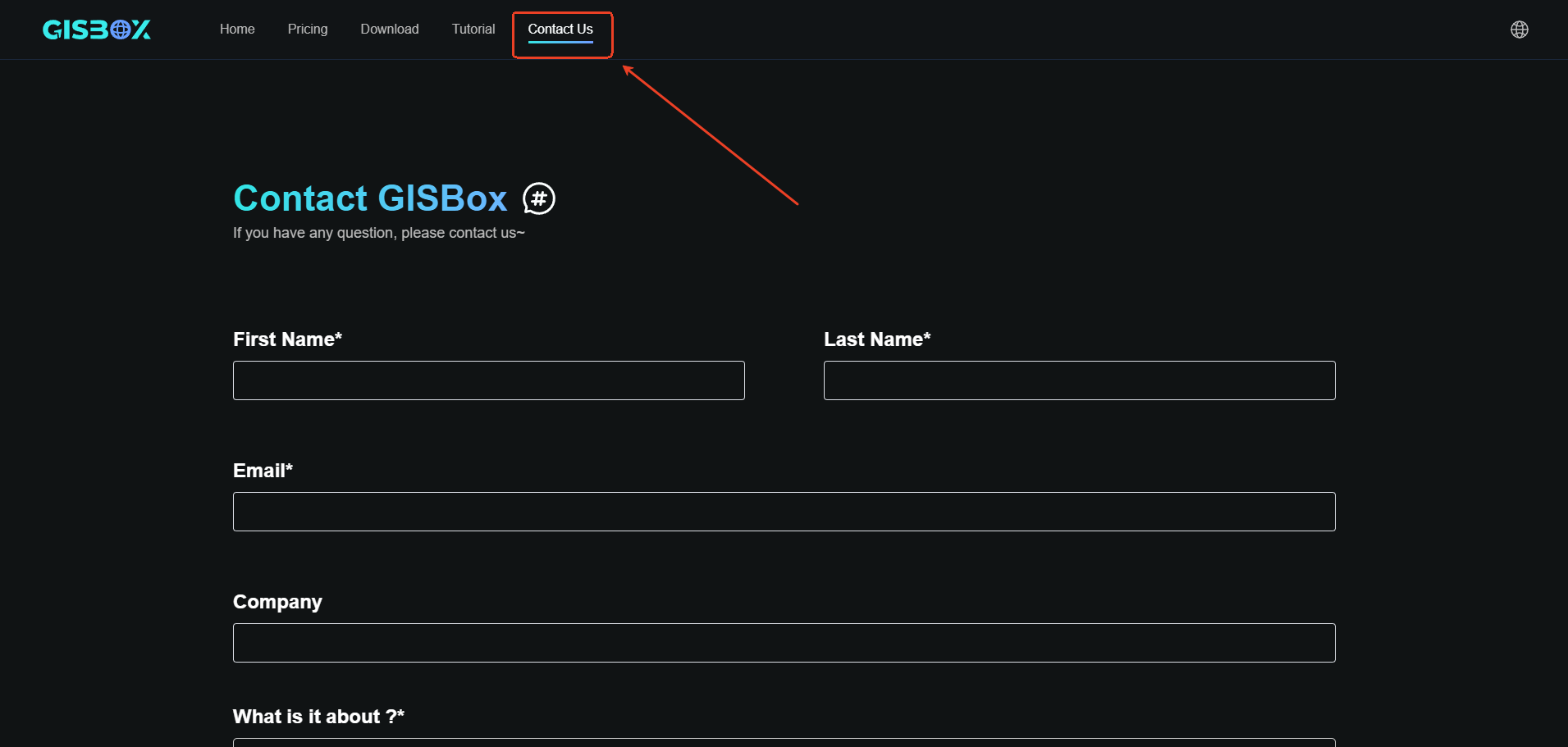Open the Pricing page
1568x747 pixels.
click(x=308, y=30)
